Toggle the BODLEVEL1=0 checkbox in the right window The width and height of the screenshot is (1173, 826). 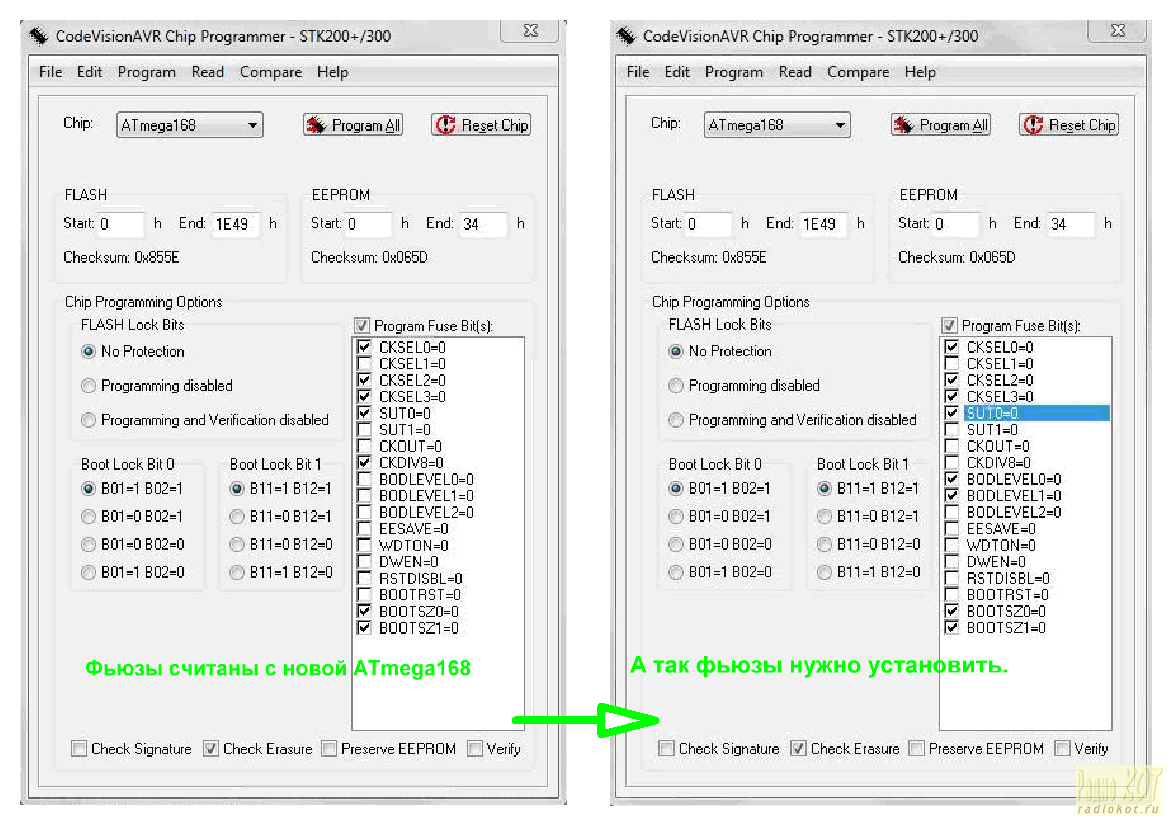[x=952, y=495]
